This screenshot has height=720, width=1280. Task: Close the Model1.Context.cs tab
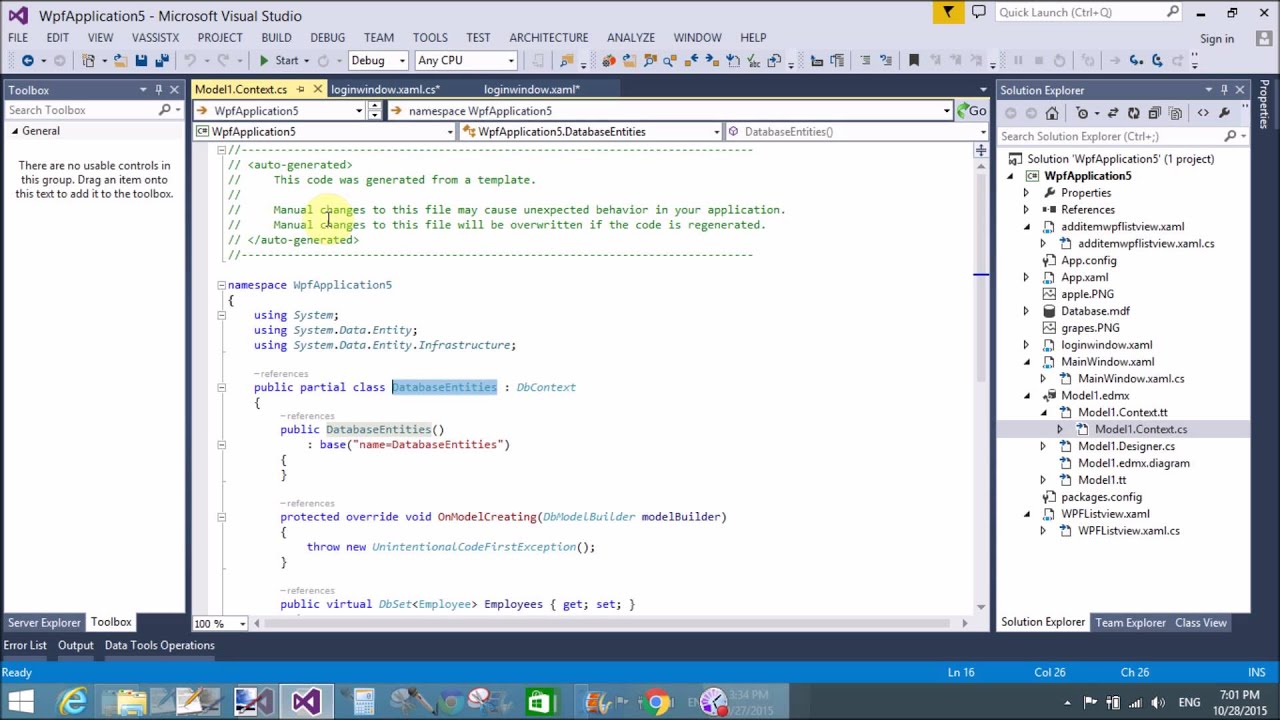(x=317, y=89)
